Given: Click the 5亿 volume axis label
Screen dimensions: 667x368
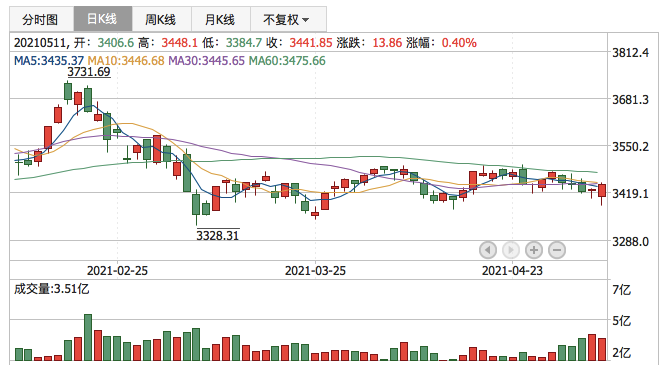Looking at the screenshot, I should (x=621, y=321).
